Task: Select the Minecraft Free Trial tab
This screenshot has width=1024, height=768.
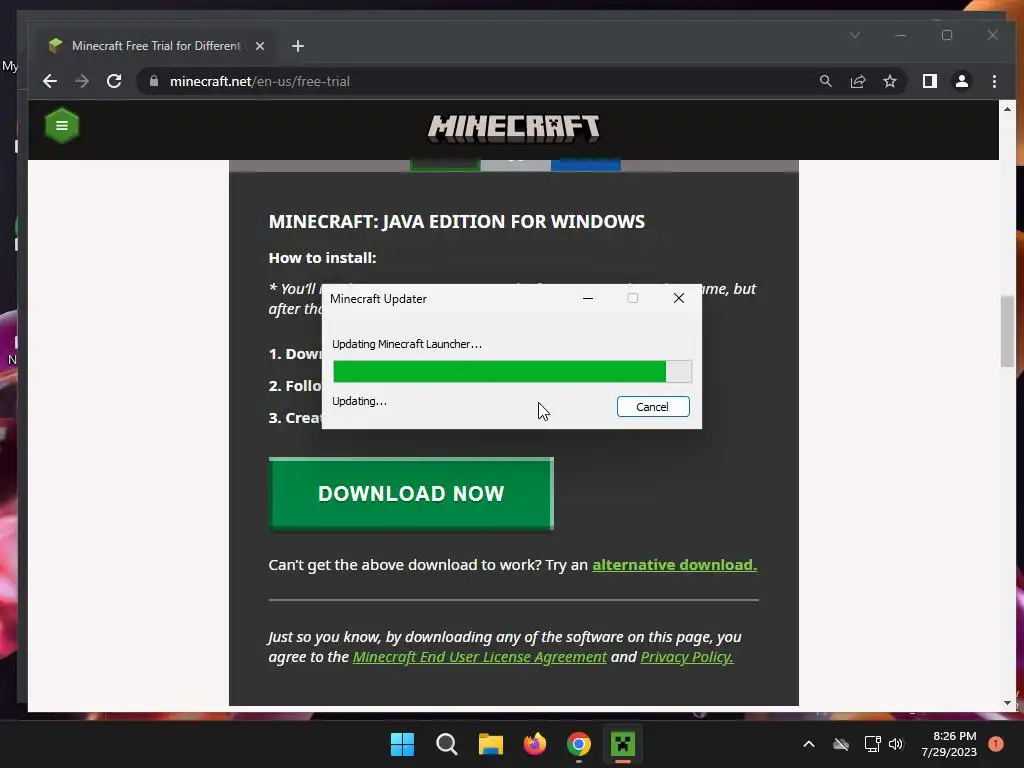Action: coord(155,46)
